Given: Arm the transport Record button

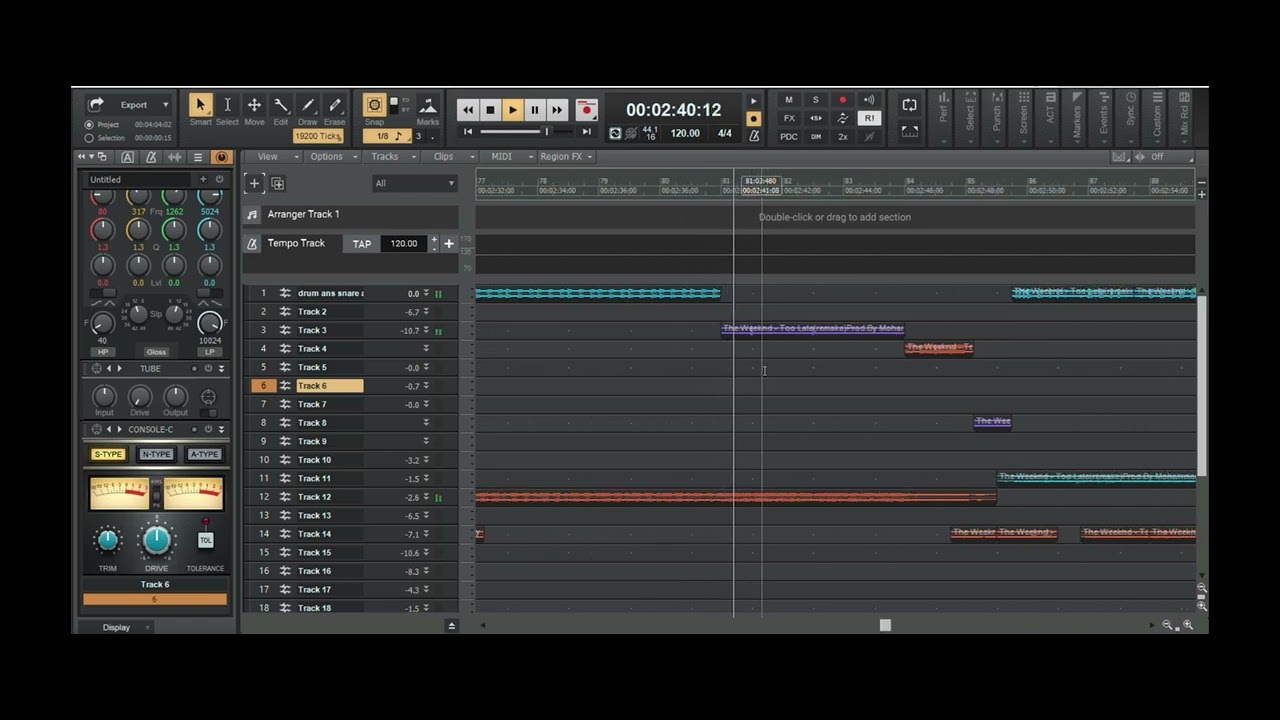Looking at the screenshot, I should (587, 110).
